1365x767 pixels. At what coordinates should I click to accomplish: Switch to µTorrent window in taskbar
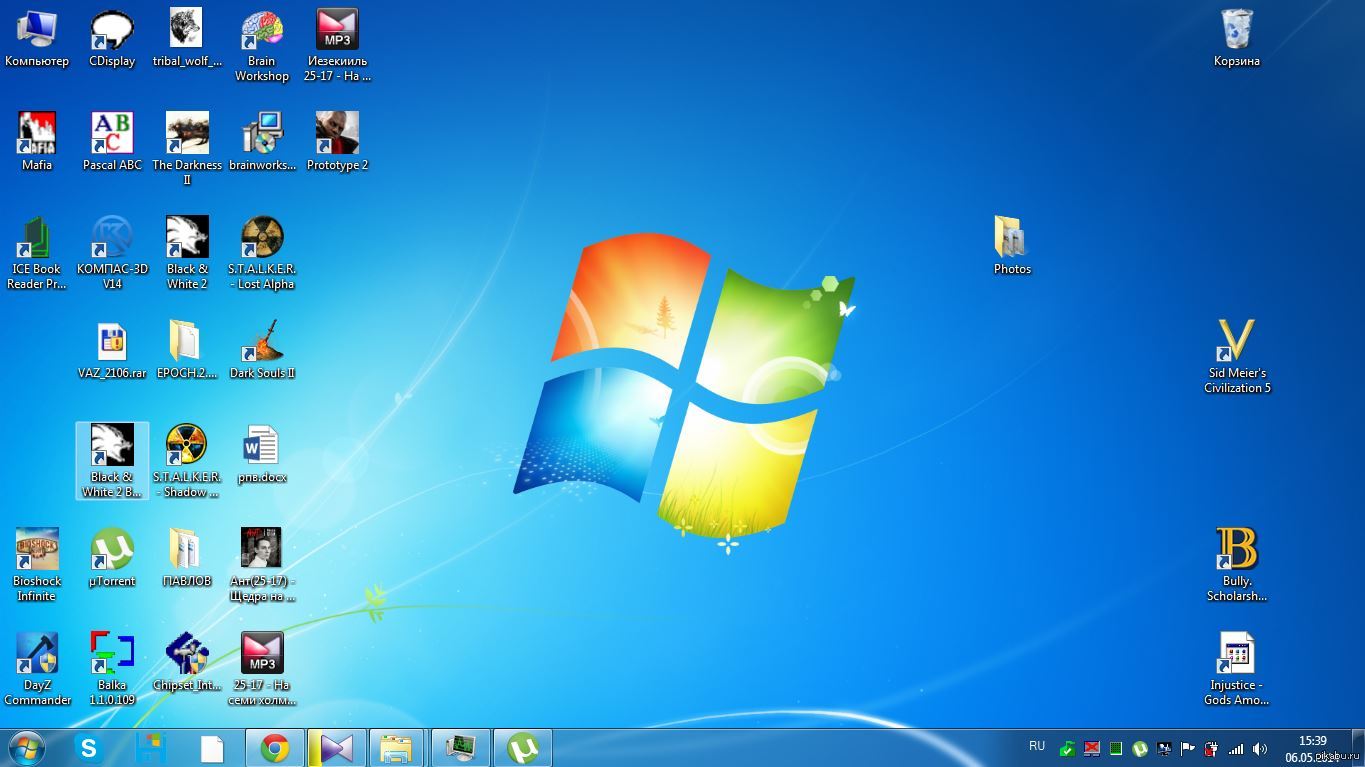tap(522, 748)
